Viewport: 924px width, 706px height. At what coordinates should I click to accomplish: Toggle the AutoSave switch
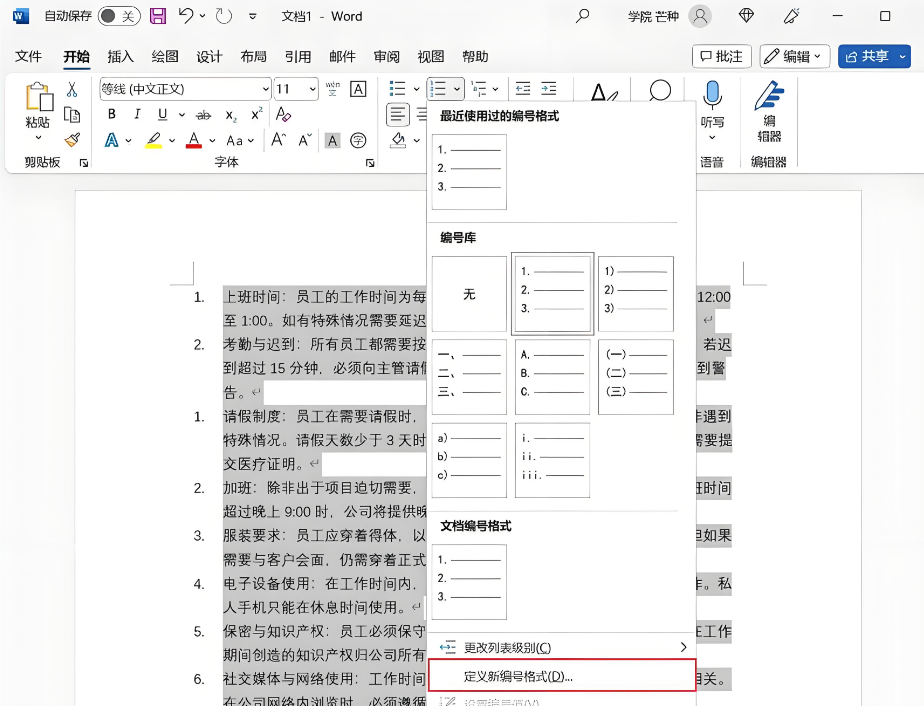119,16
